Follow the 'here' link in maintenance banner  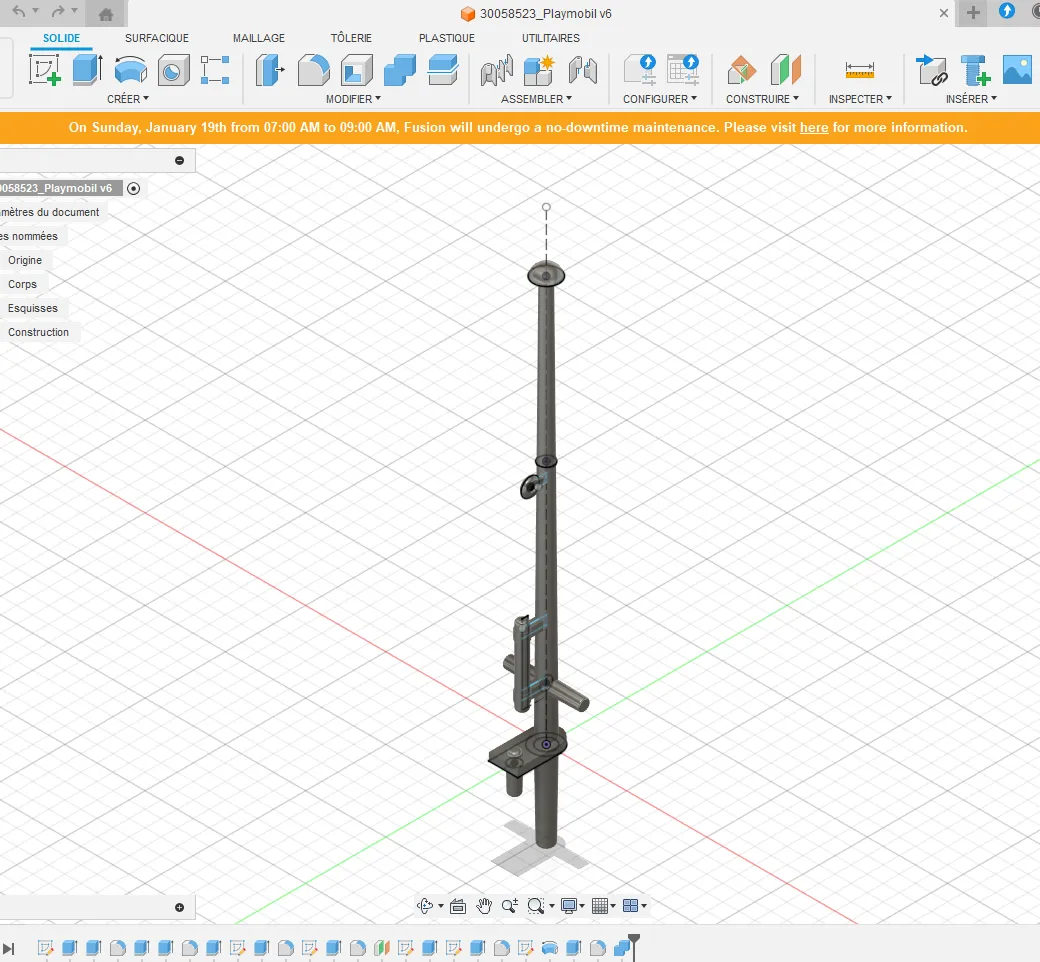click(814, 127)
